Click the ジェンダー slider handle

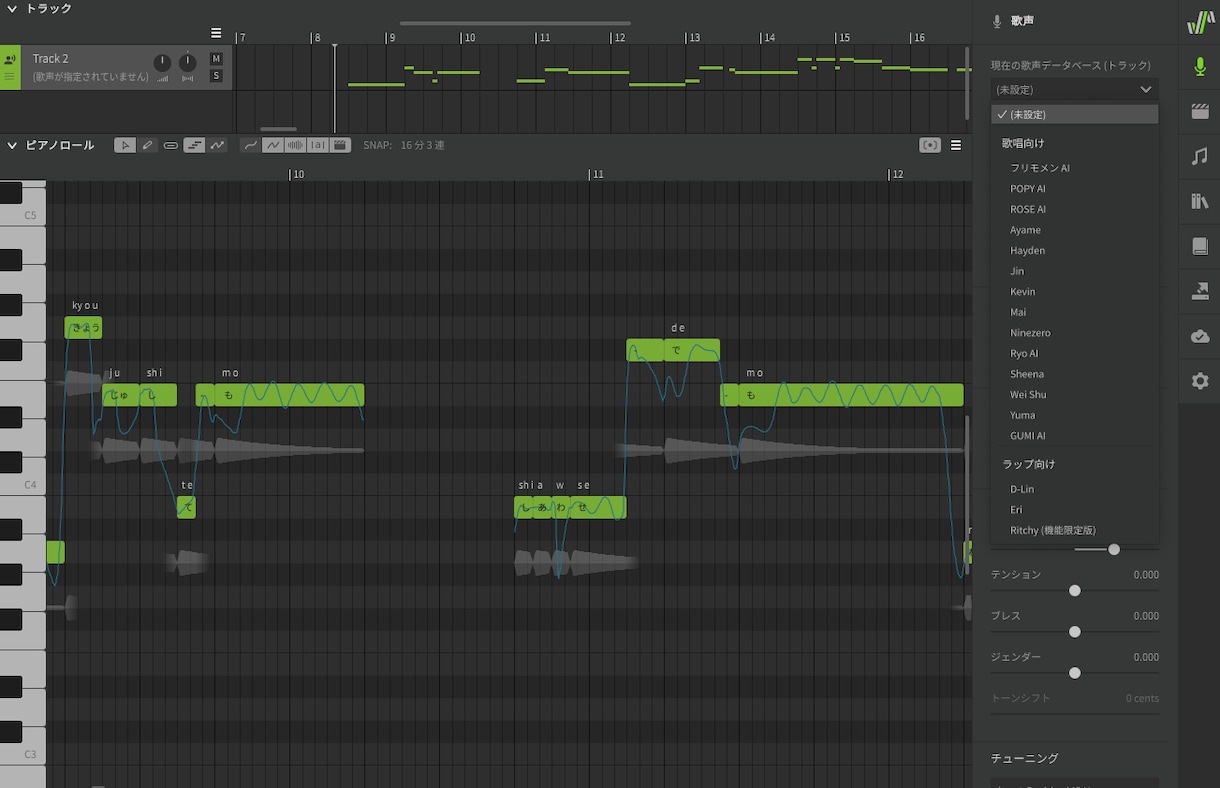(x=1075, y=673)
